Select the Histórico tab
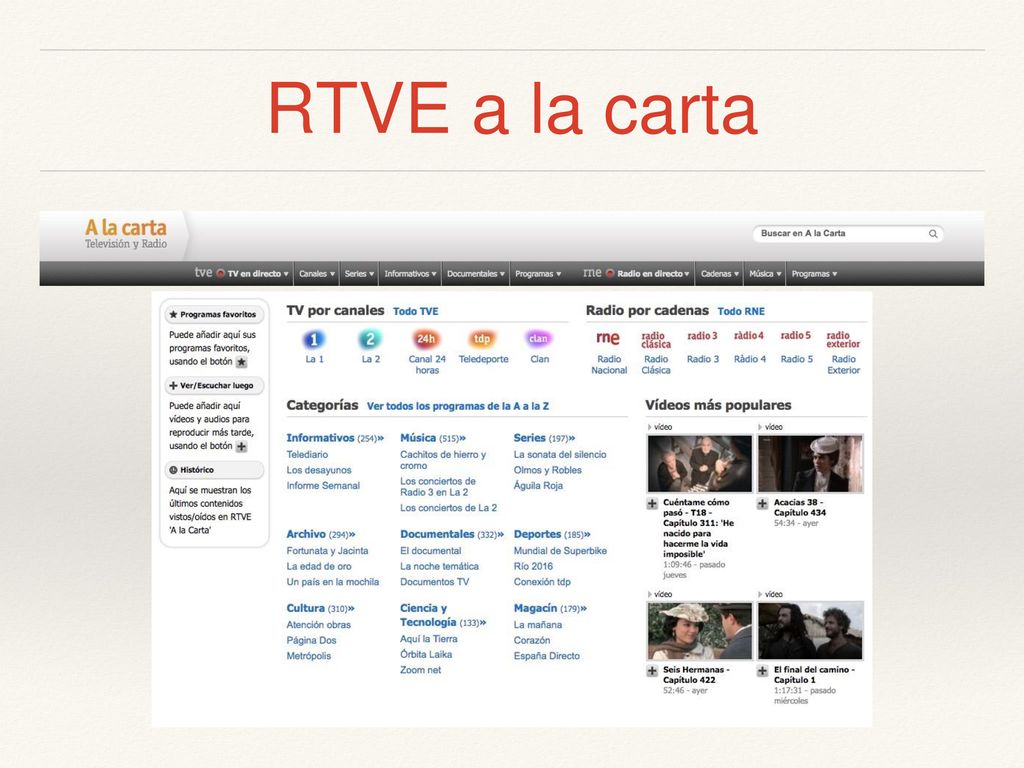Image resolution: width=1024 pixels, height=768 pixels. click(x=214, y=470)
